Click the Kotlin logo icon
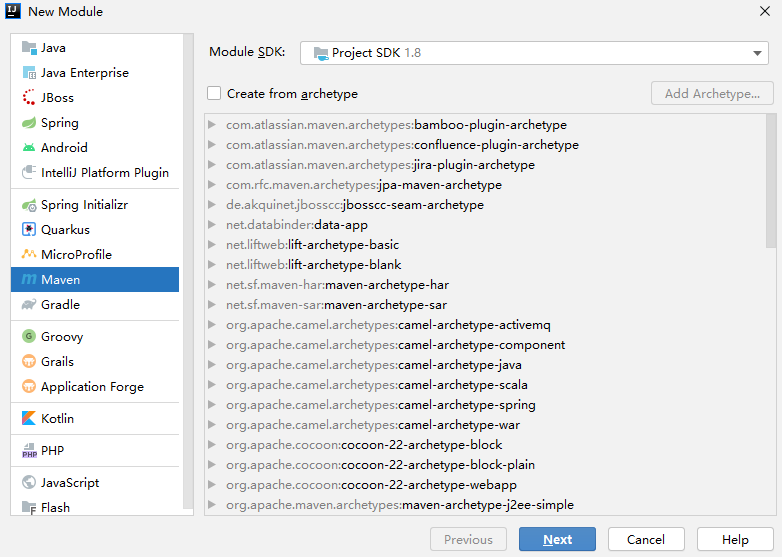 pyautogui.click(x=29, y=419)
